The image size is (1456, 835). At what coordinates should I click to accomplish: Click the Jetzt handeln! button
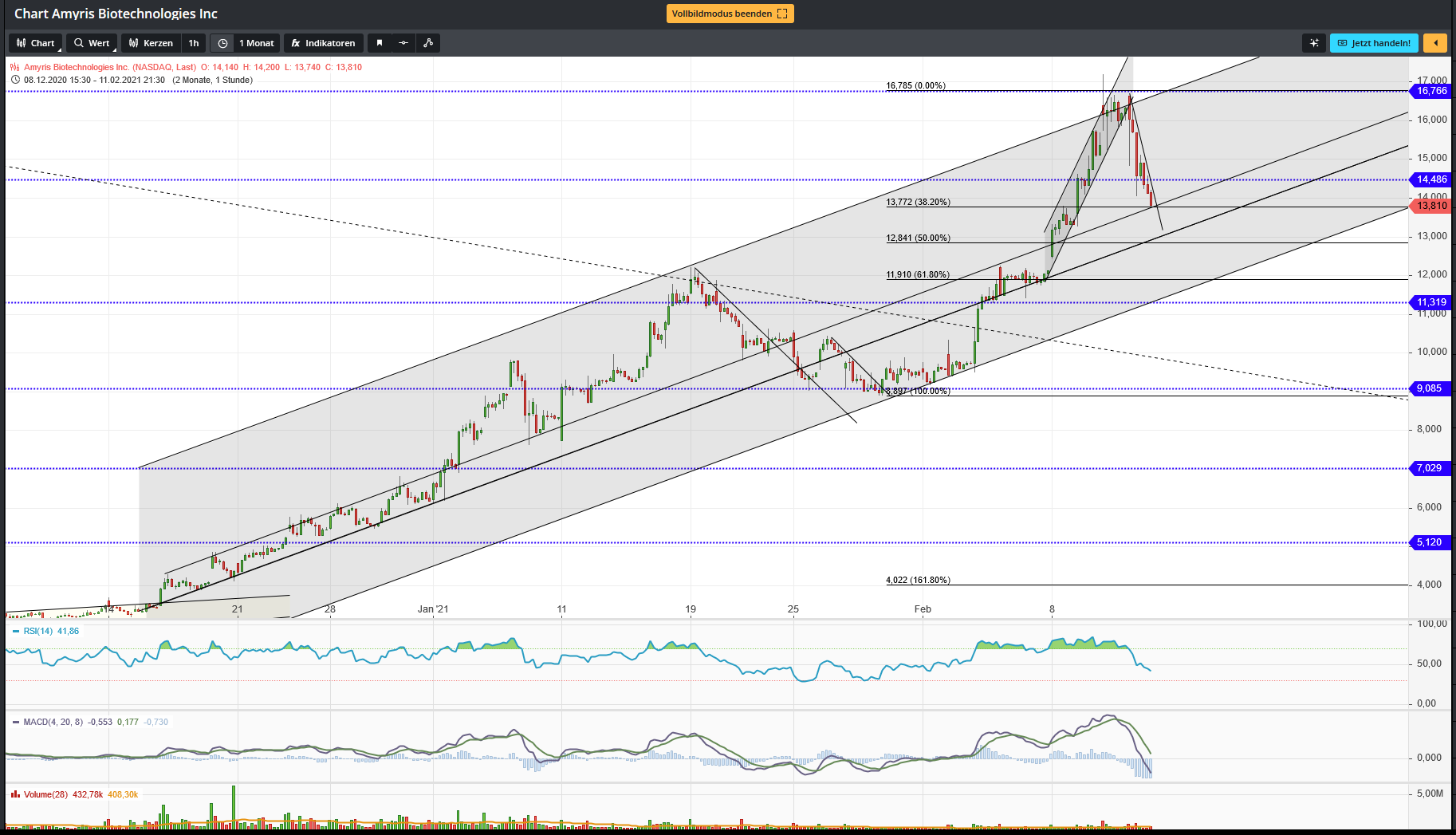coord(1374,43)
